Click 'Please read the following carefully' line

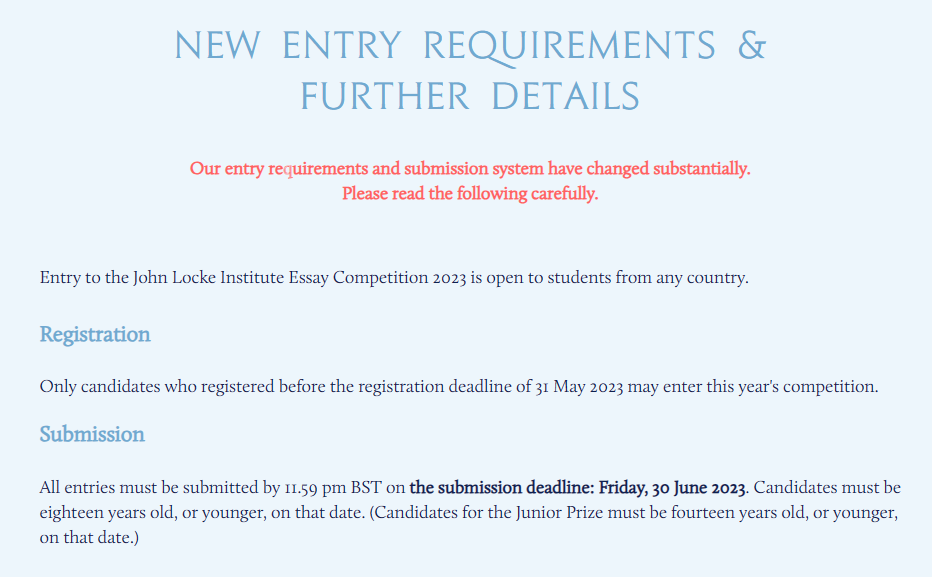pos(470,194)
